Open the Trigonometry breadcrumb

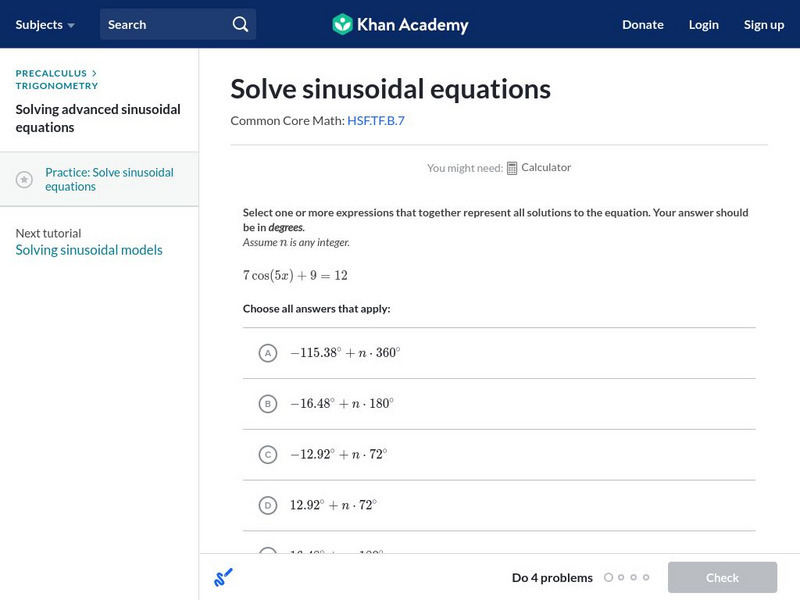(57, 86)
